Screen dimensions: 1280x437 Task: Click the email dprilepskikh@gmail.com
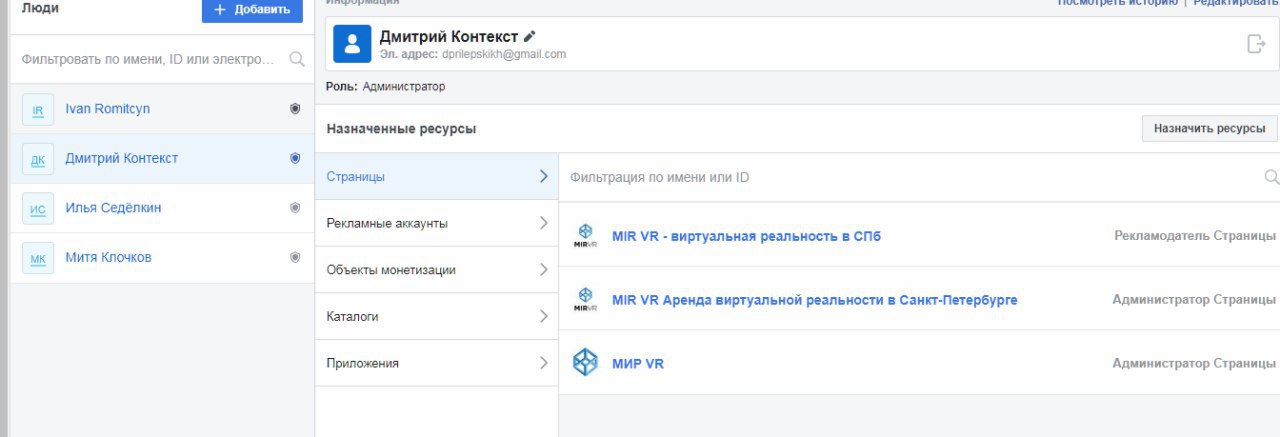pyautogui.click(x=504, y=54)
